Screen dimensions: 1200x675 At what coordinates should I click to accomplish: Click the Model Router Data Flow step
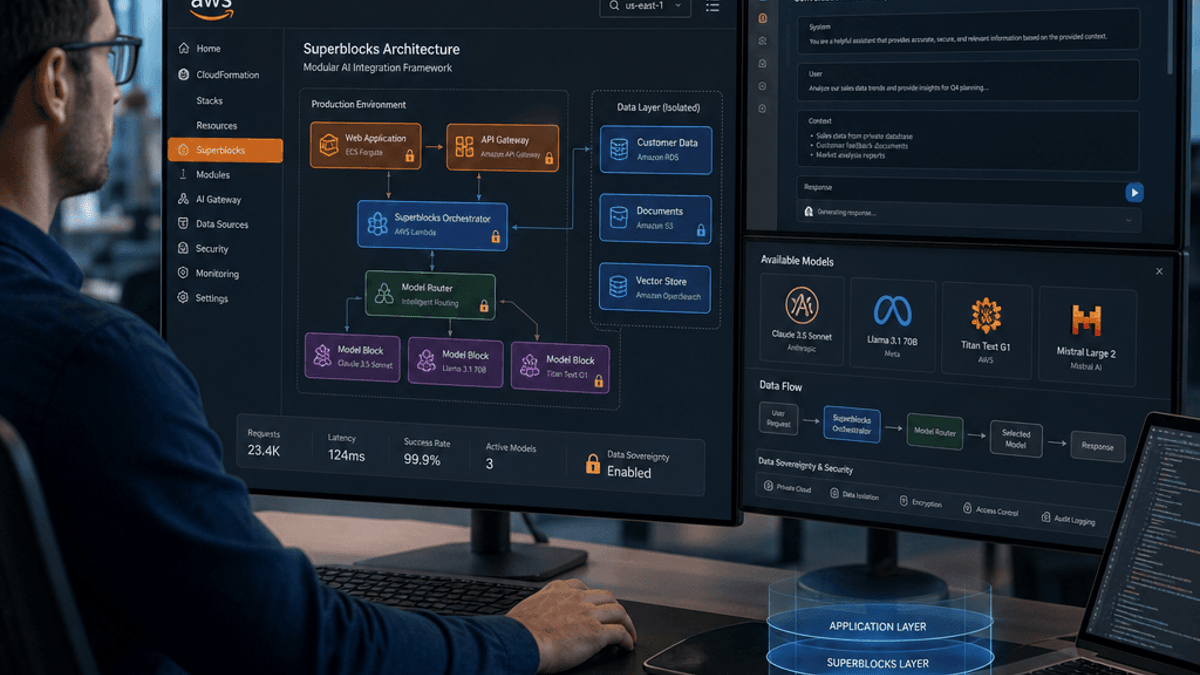tap(935, 431)
